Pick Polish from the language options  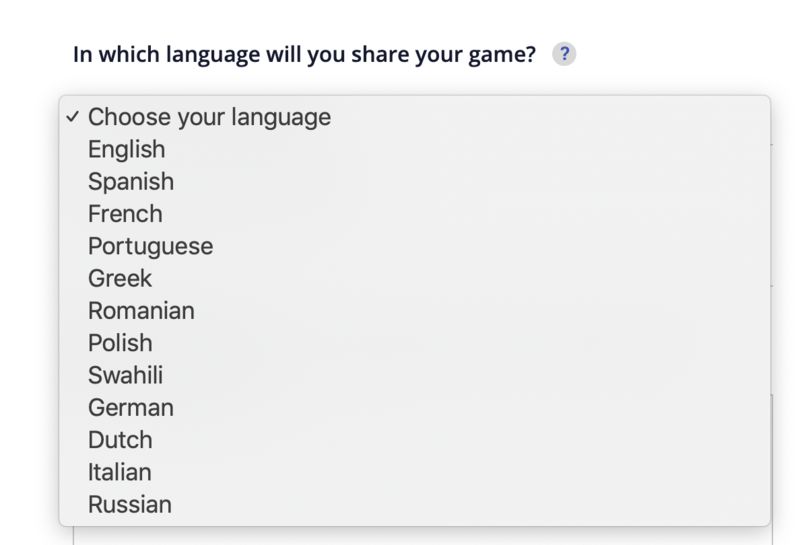point(120,343)
